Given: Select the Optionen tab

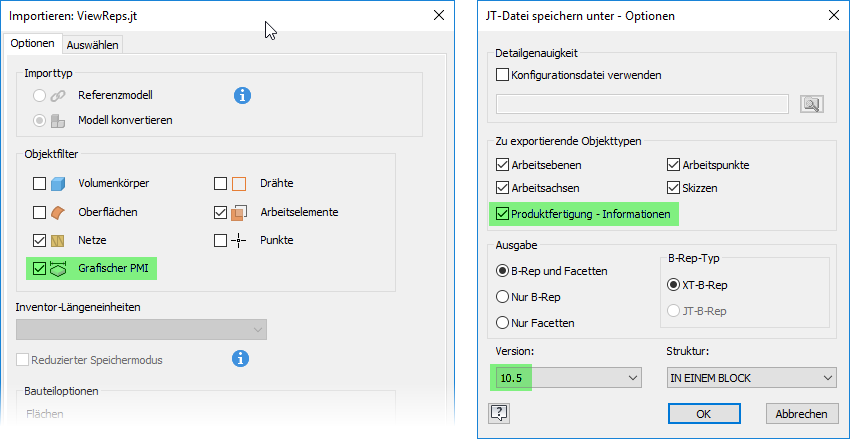Looking at the screenshot, I should (32, 43).
